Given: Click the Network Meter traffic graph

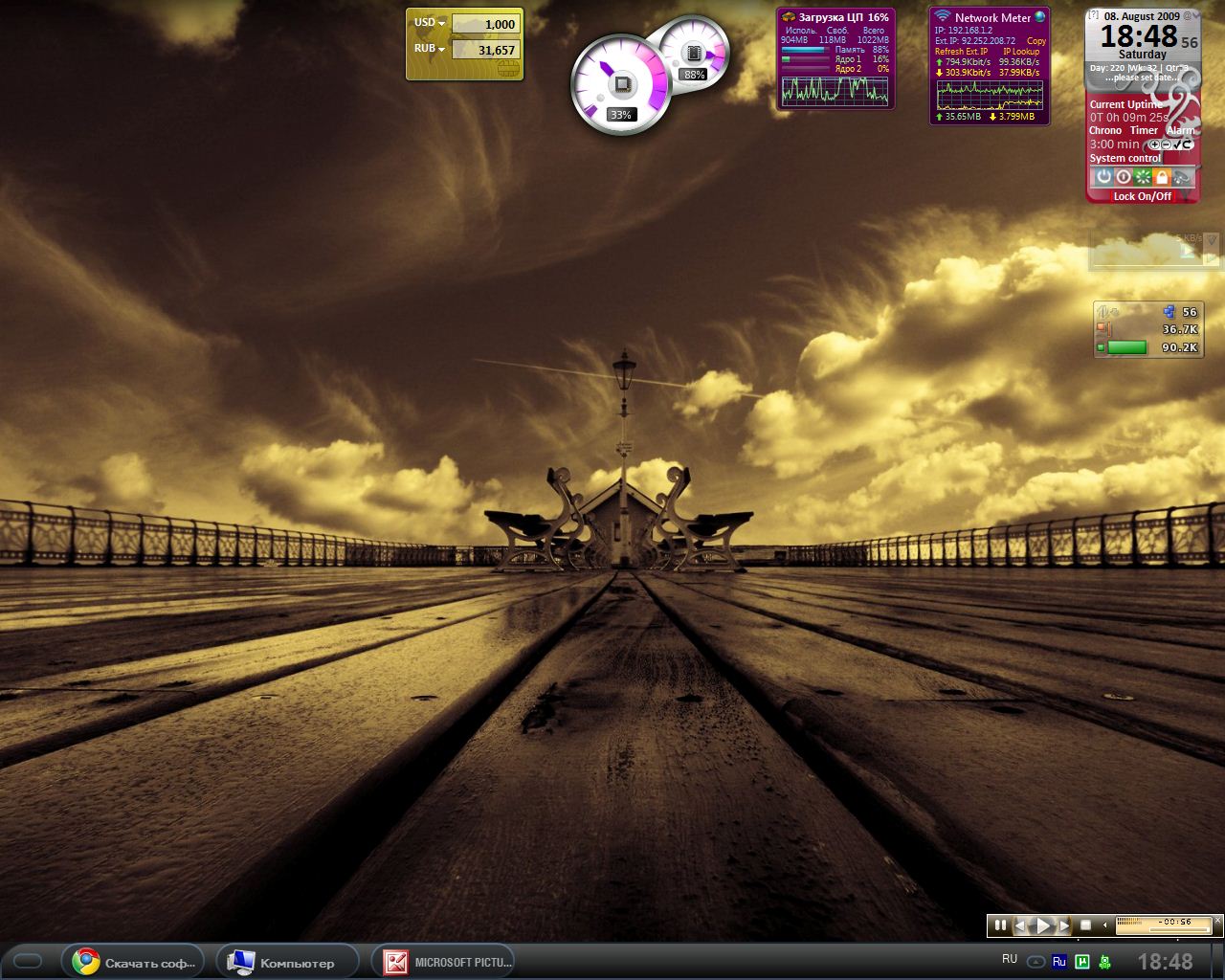Looking at the screenshot, I should (x=990, y=95).
